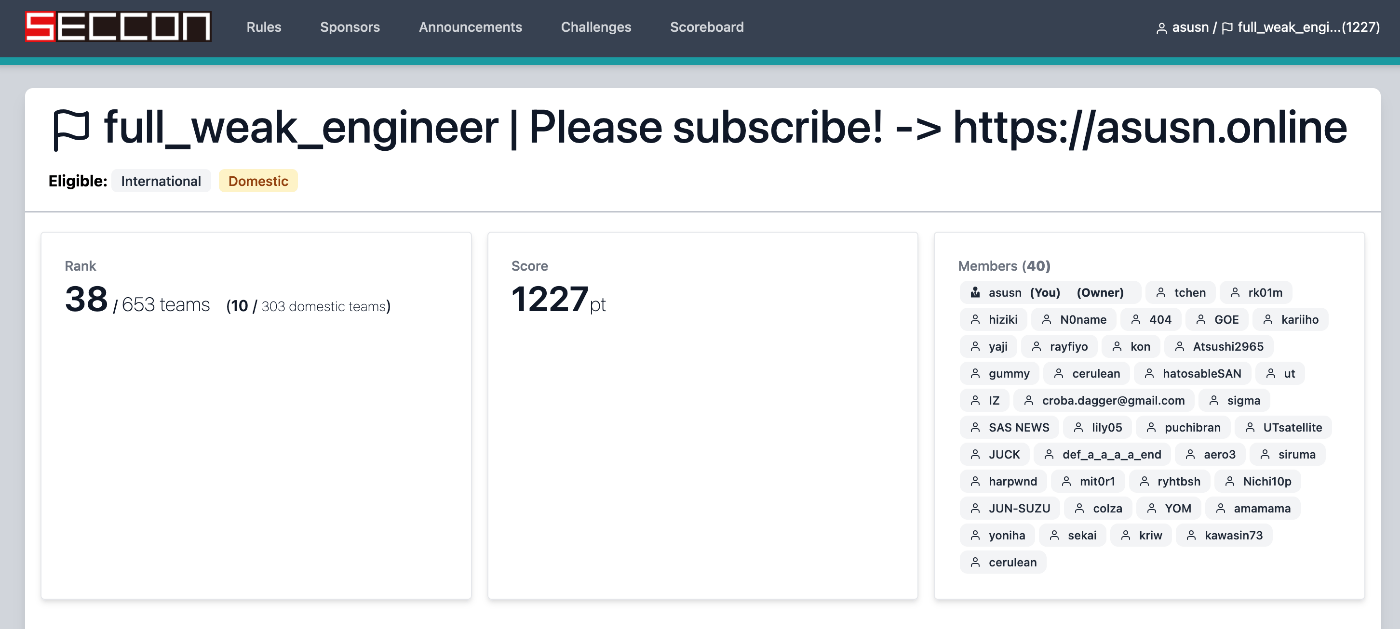Click the SECCON logo
This screenshot has height=629, width=1400.
point(118,27)
